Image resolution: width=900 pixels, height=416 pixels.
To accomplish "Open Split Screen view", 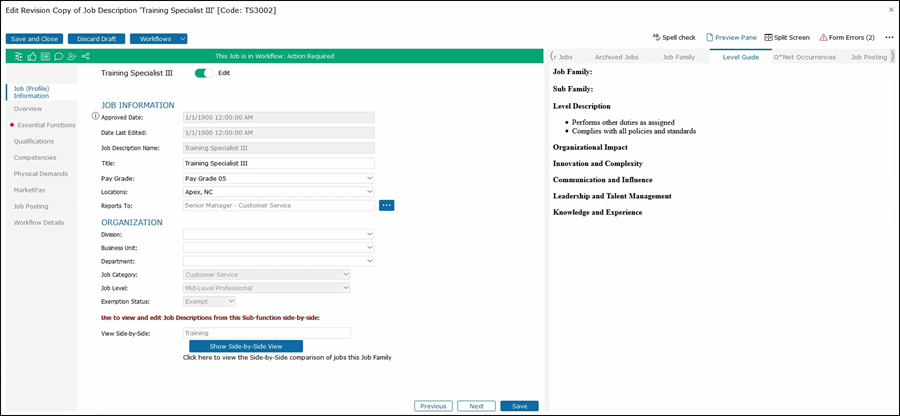I will click(787, 37).
